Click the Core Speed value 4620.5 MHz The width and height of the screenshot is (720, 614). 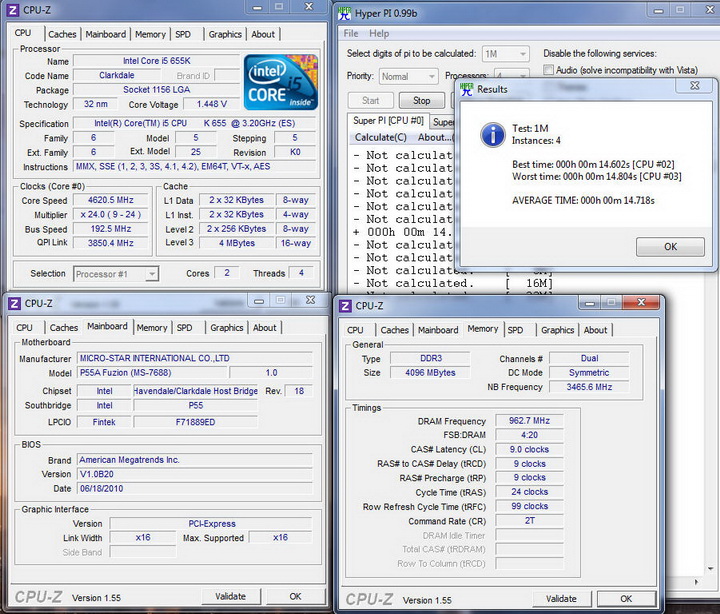(x=111, y=200)
